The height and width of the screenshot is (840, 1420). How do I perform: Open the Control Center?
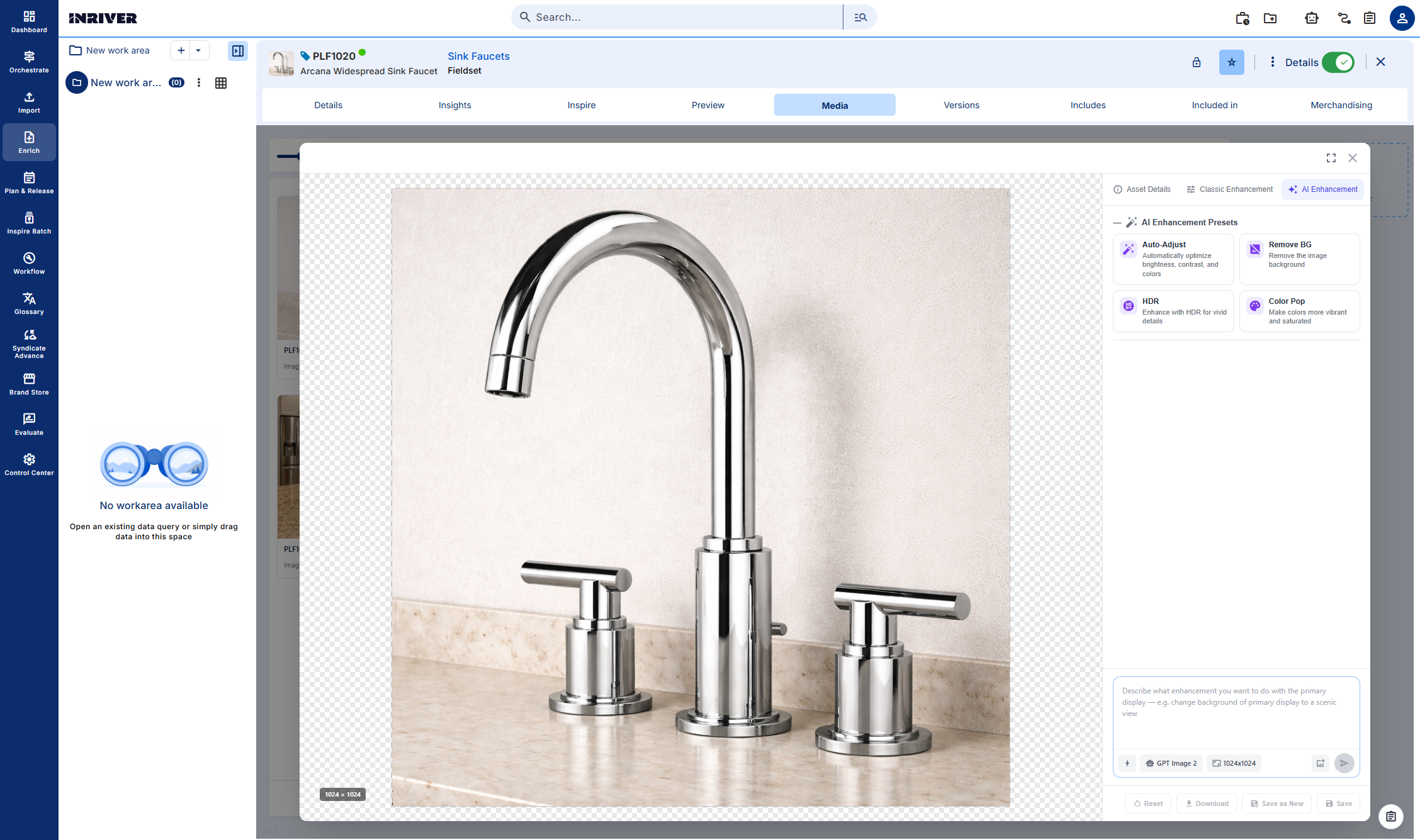(x=29, y=464)
